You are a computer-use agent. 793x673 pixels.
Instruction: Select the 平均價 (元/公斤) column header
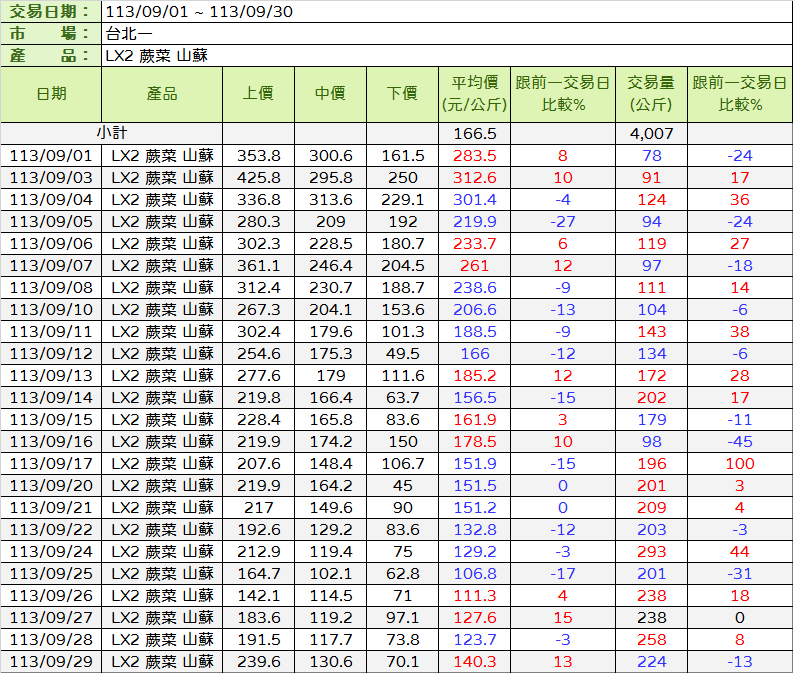(474, 94)
